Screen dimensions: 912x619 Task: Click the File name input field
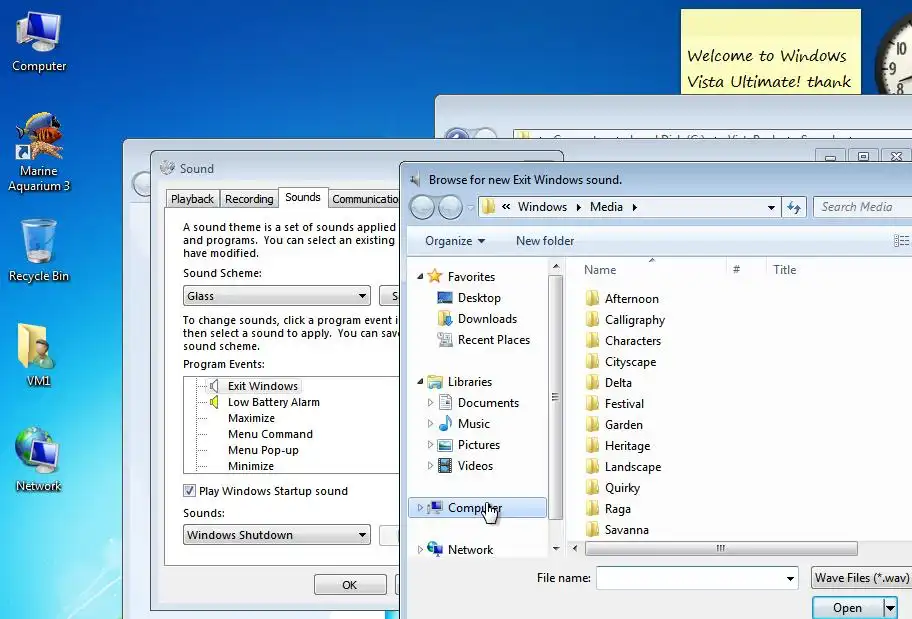coord(690,578)
